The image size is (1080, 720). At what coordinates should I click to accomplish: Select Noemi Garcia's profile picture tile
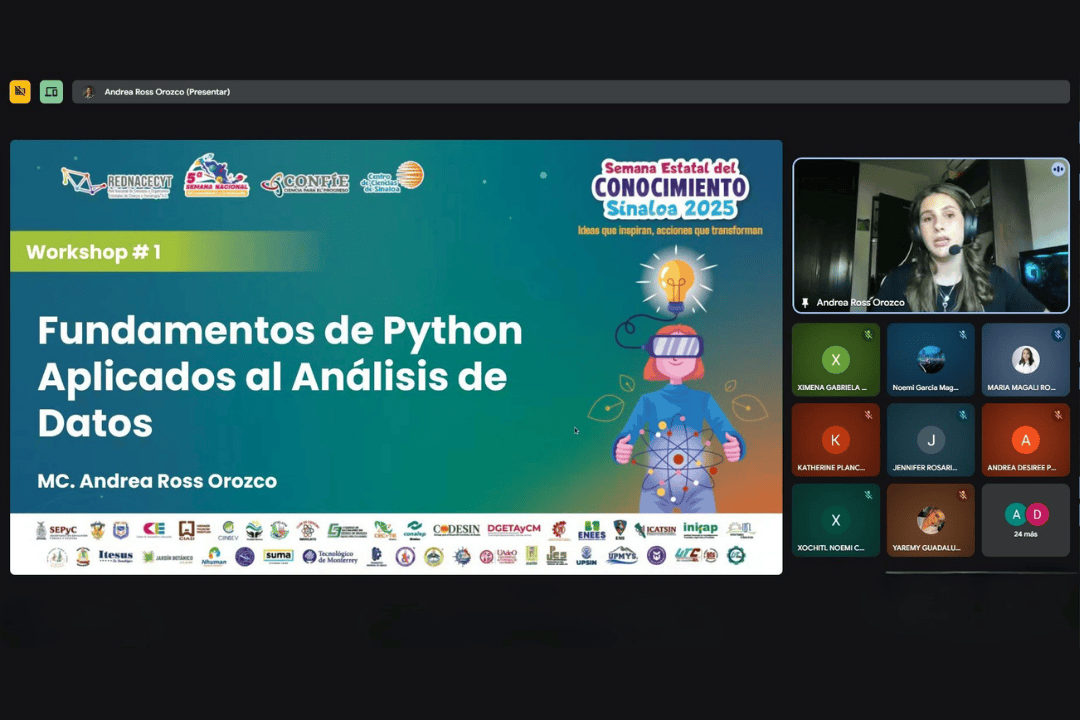(930, 359)
